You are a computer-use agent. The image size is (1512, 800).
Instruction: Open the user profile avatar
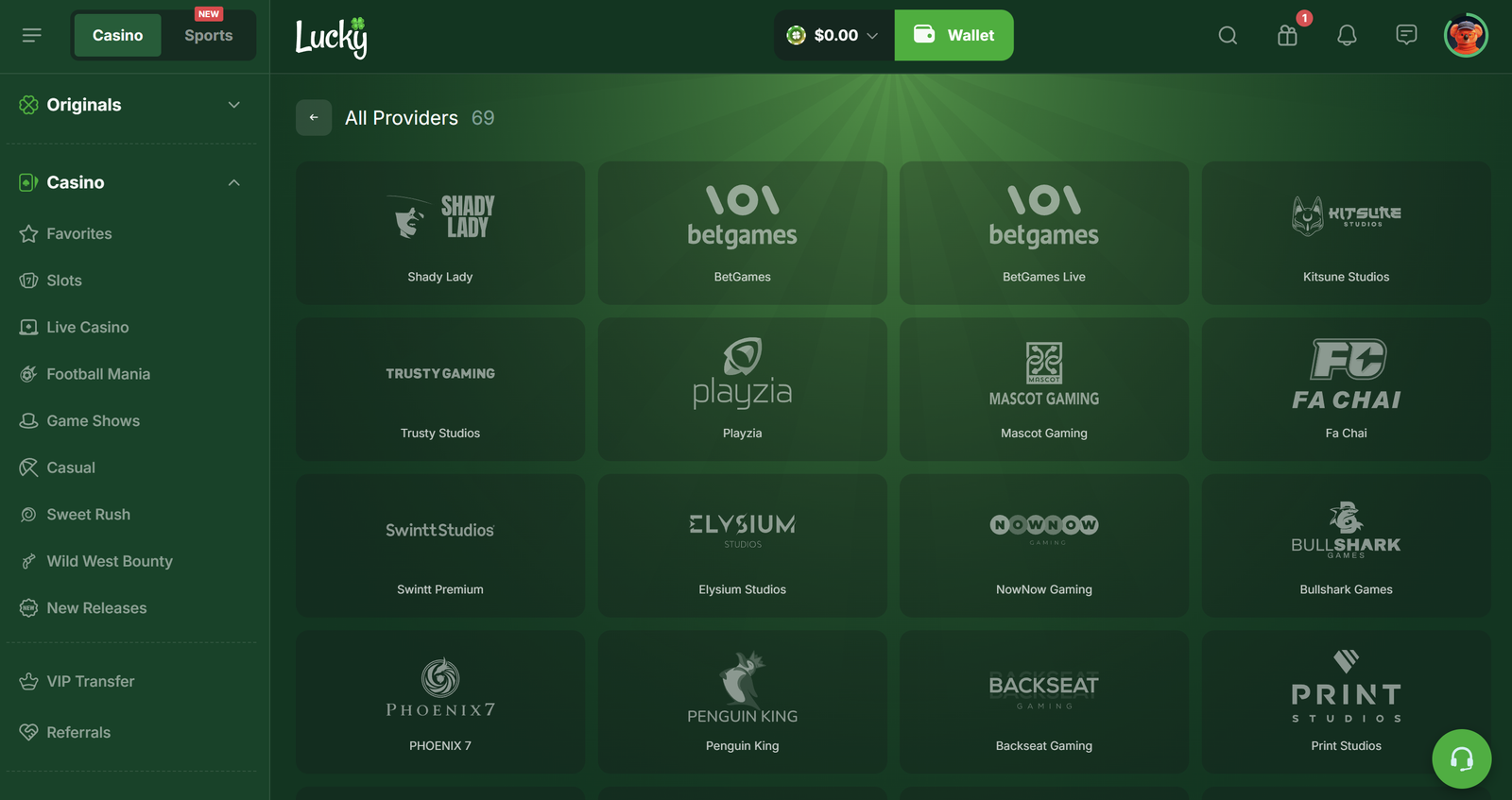pos(1466,36)
